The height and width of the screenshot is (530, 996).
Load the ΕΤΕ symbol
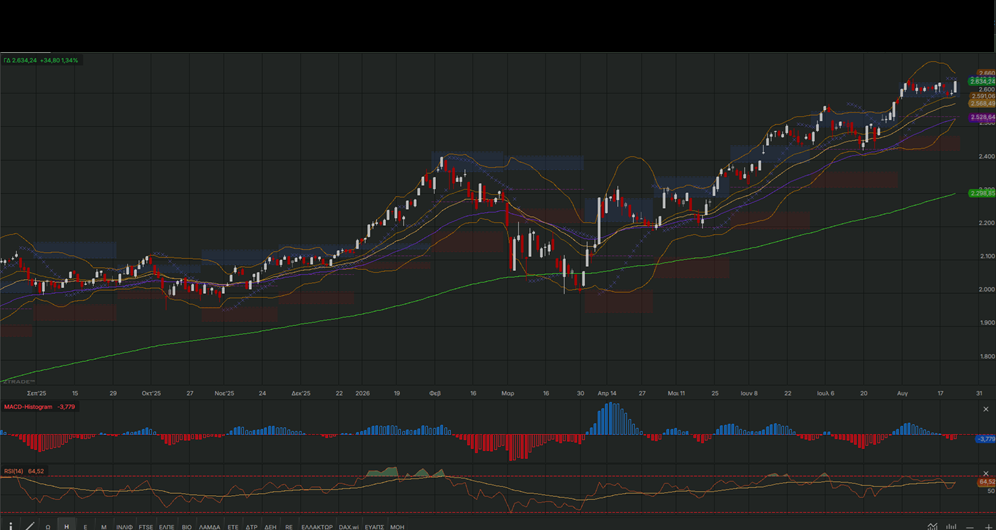233,527
